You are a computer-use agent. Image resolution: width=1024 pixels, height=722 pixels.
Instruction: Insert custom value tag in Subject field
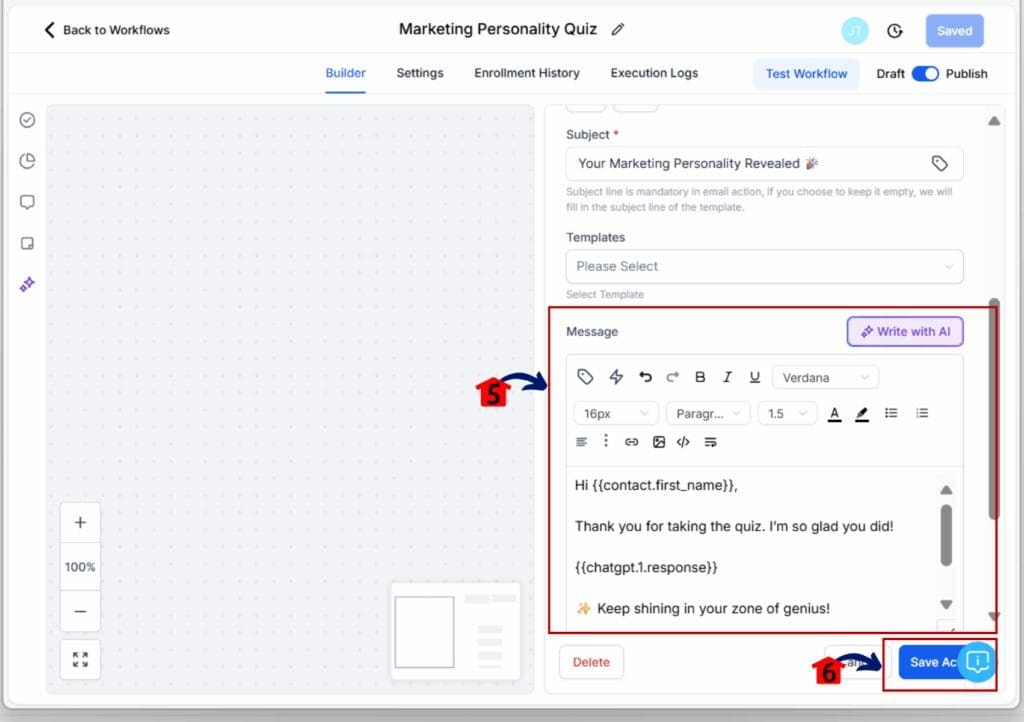pyautogui.click(x=939, y=163)
